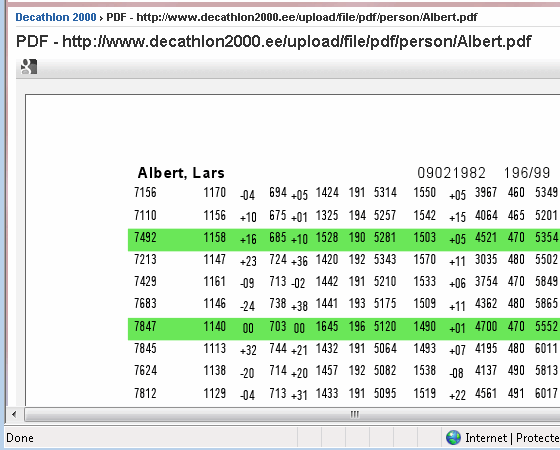
Task: Click the score '7624'
Action: click(x=145, y=370)
